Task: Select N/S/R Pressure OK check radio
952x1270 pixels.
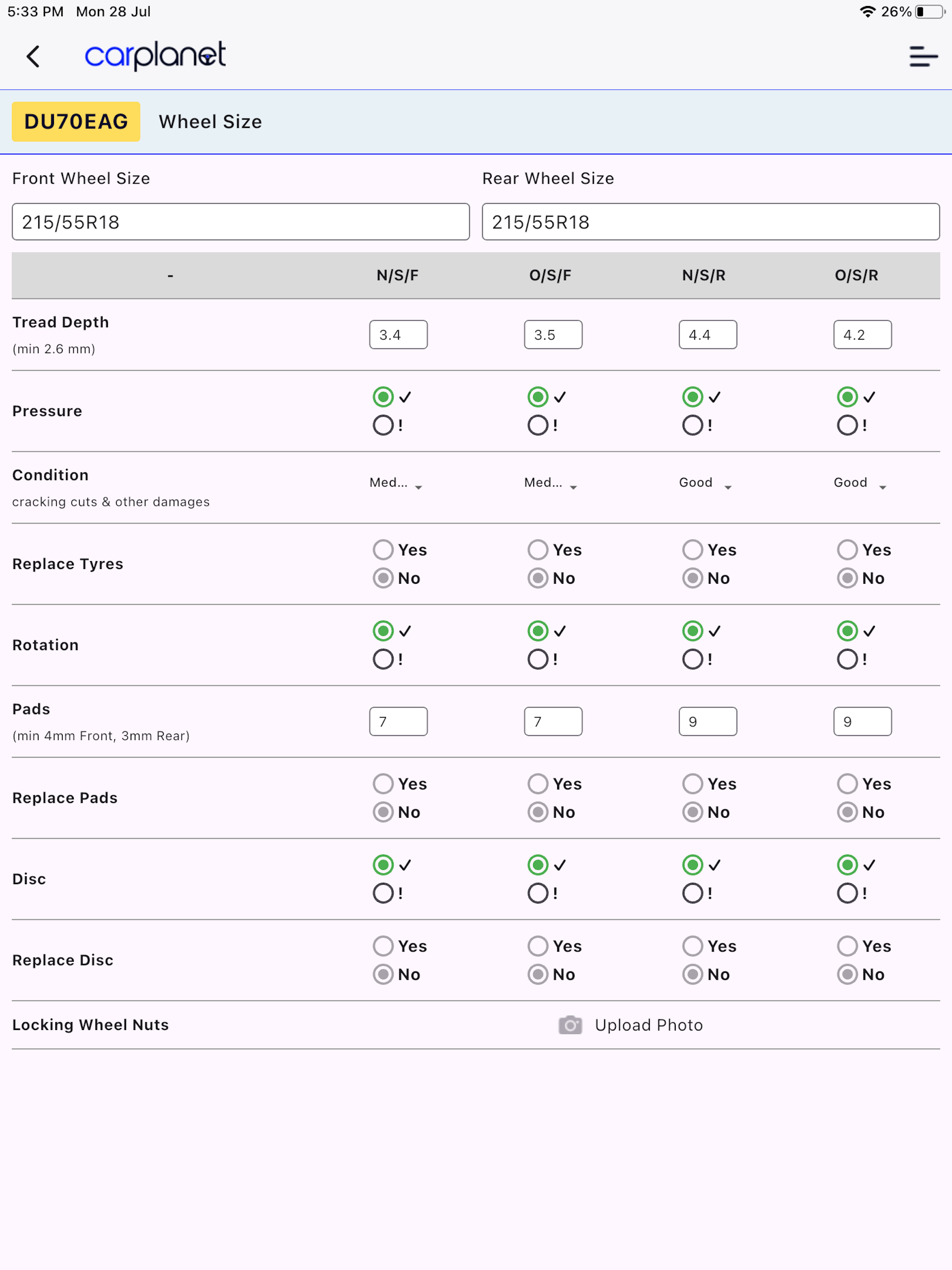Action: coord(692,397)
